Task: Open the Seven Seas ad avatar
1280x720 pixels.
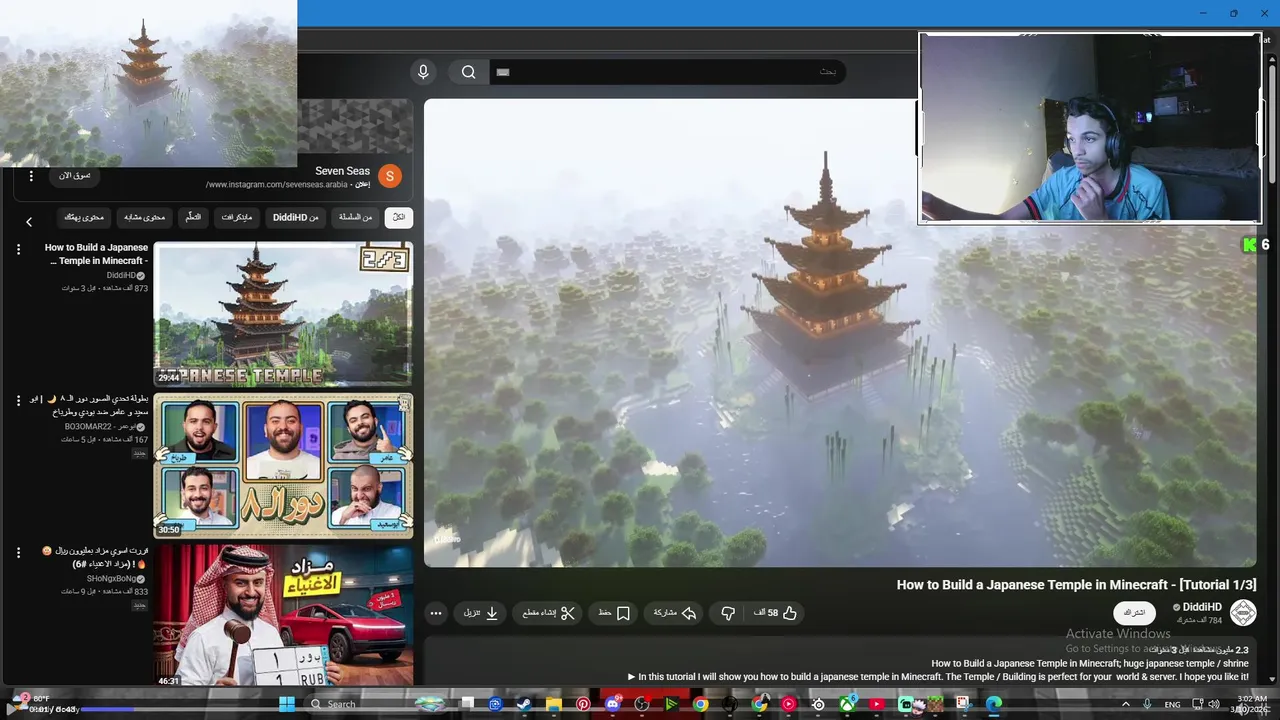Action: (x=390, y=176)
